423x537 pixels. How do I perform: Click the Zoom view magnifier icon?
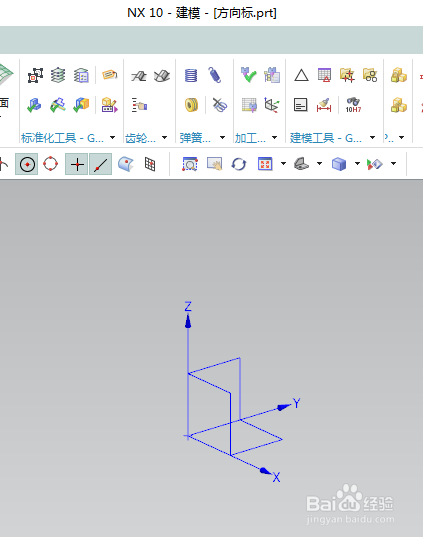point(190,164)
